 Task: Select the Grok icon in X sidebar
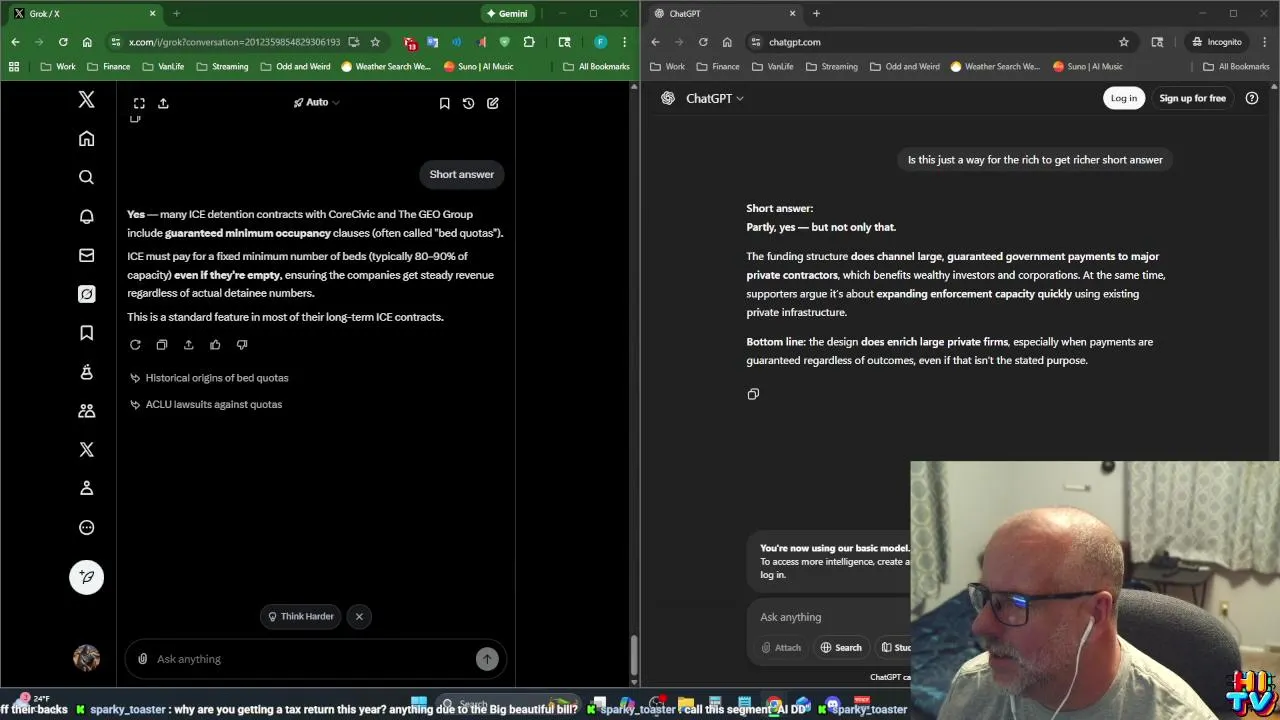pos(86,294)
